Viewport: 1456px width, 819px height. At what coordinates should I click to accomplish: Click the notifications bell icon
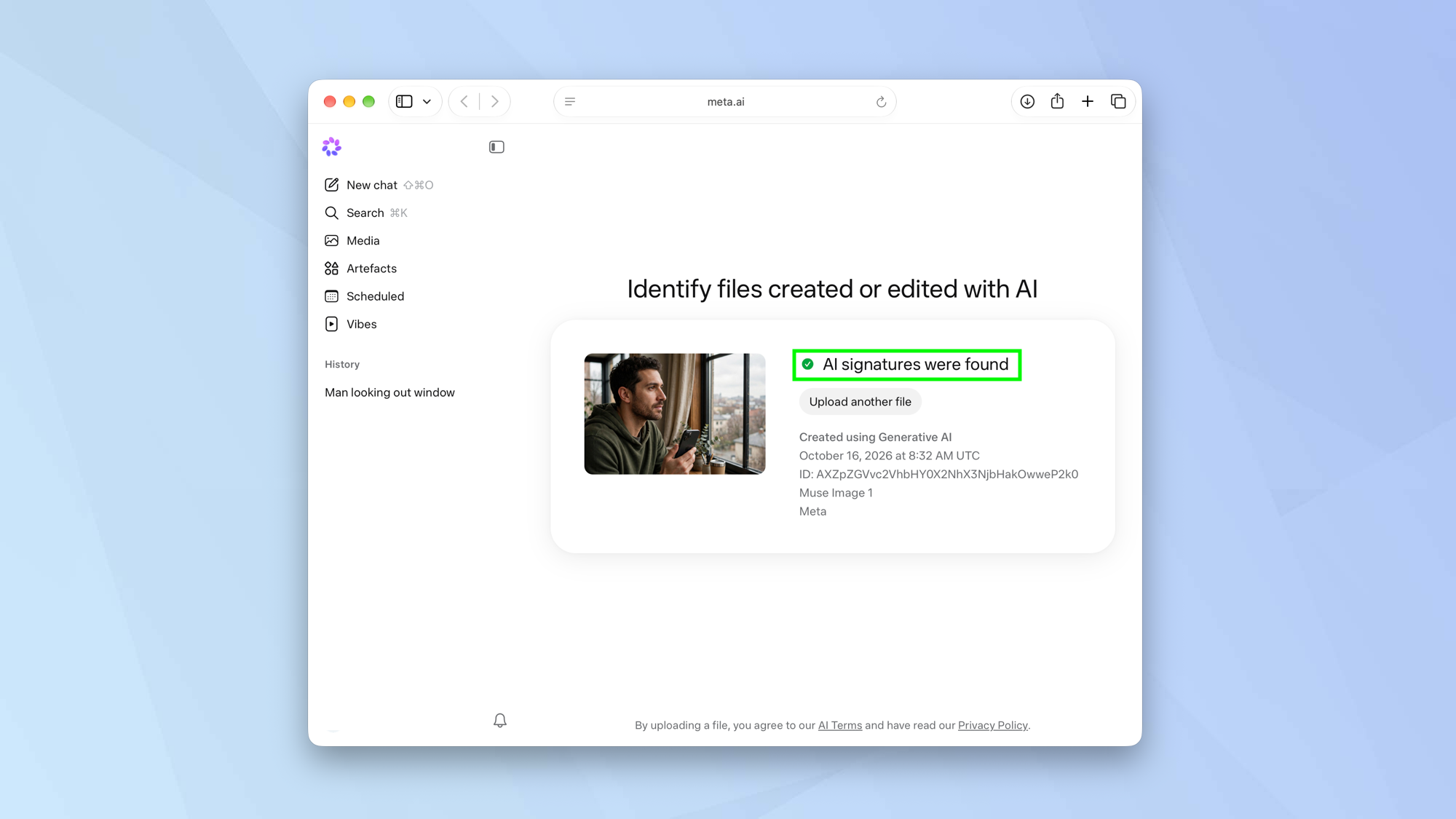[x=499, y=720]
